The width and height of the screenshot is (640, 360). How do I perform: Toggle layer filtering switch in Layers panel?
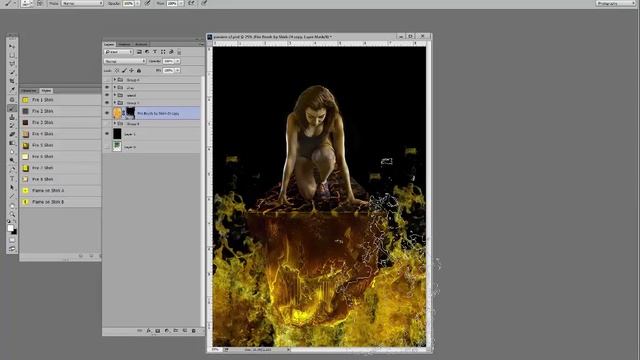point(179,52)
